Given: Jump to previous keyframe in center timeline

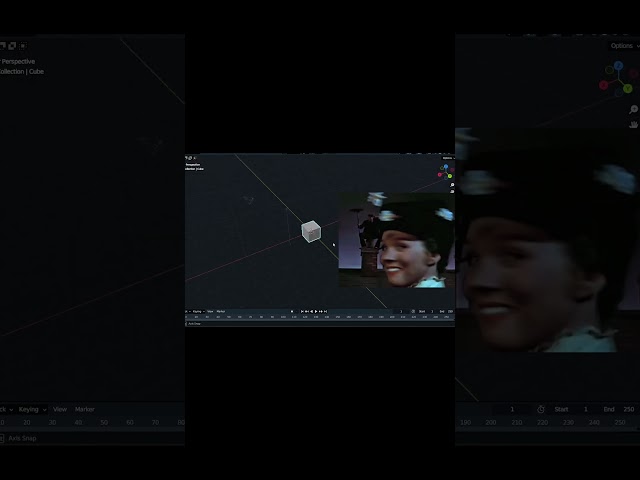Looking at the screenshot, I should pyautogui.click(x=307, y=311).
